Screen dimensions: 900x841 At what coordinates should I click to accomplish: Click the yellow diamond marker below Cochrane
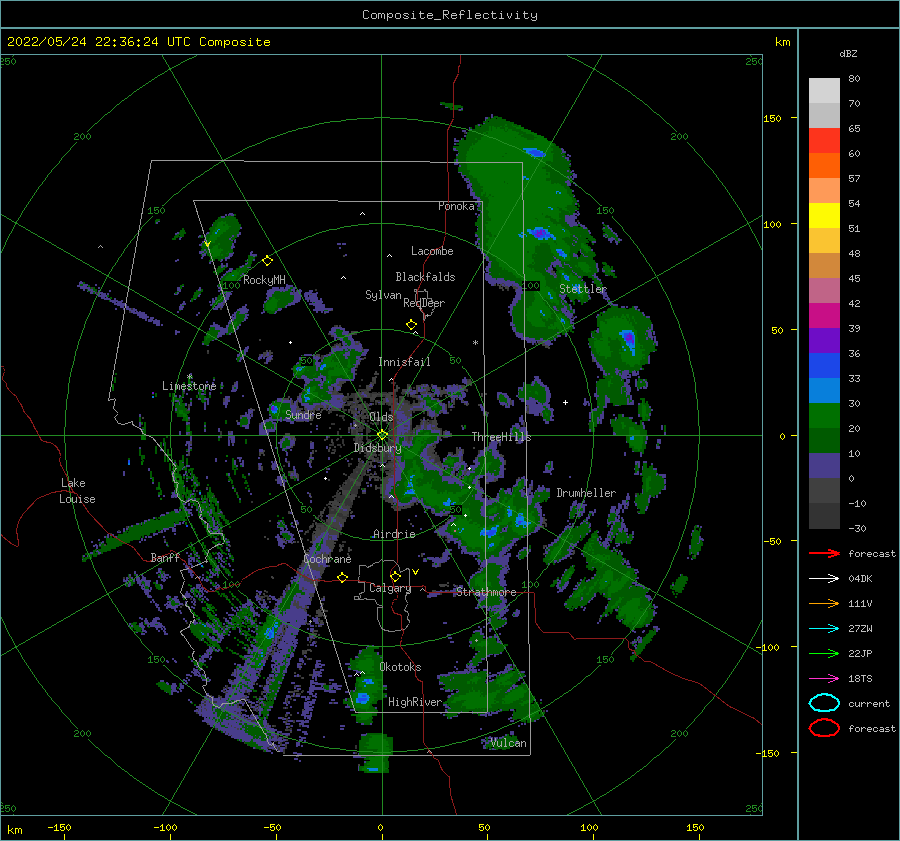point(342,577)
